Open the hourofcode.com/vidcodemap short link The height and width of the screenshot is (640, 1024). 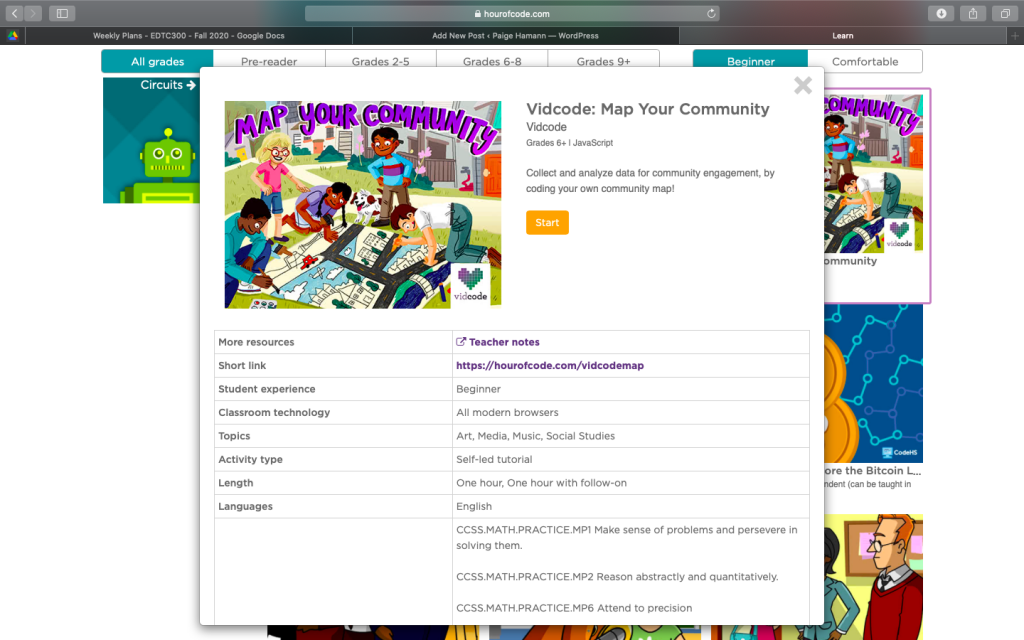[550, 365]
